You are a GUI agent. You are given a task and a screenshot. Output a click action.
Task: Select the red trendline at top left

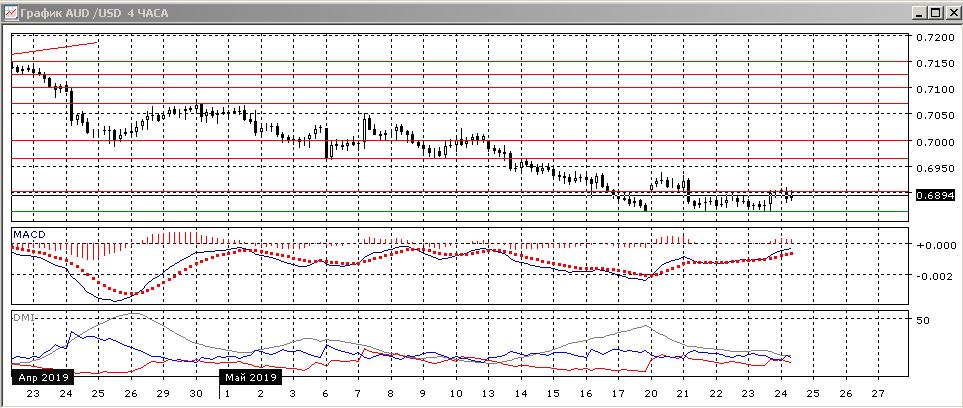point(55,48)
